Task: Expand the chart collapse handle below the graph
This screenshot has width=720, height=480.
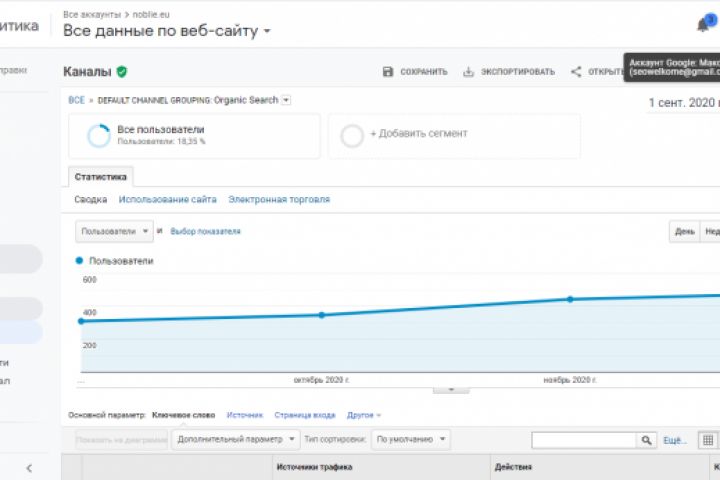Action: click(451, 390)
